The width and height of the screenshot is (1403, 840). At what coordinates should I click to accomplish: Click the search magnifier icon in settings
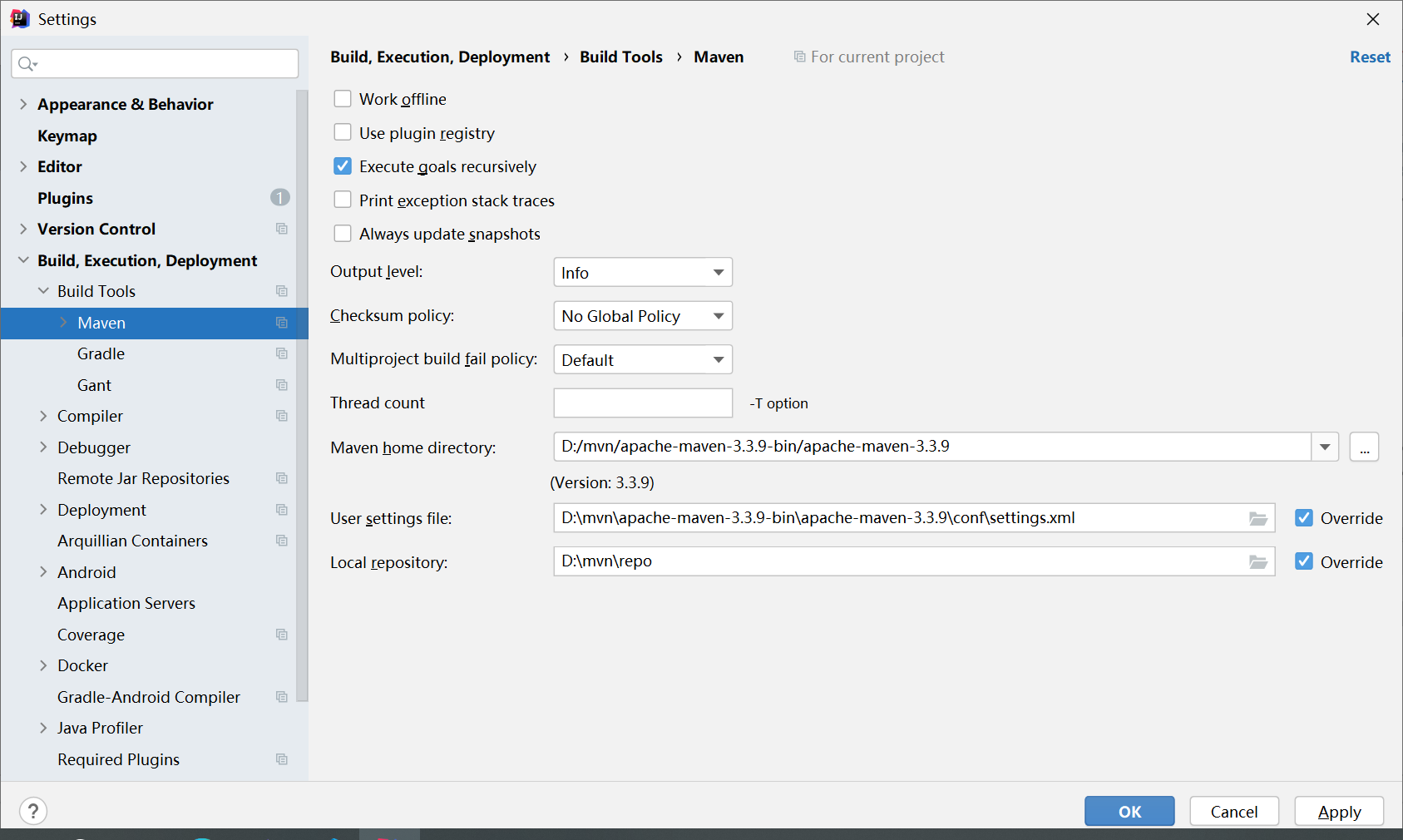[27, 64]
